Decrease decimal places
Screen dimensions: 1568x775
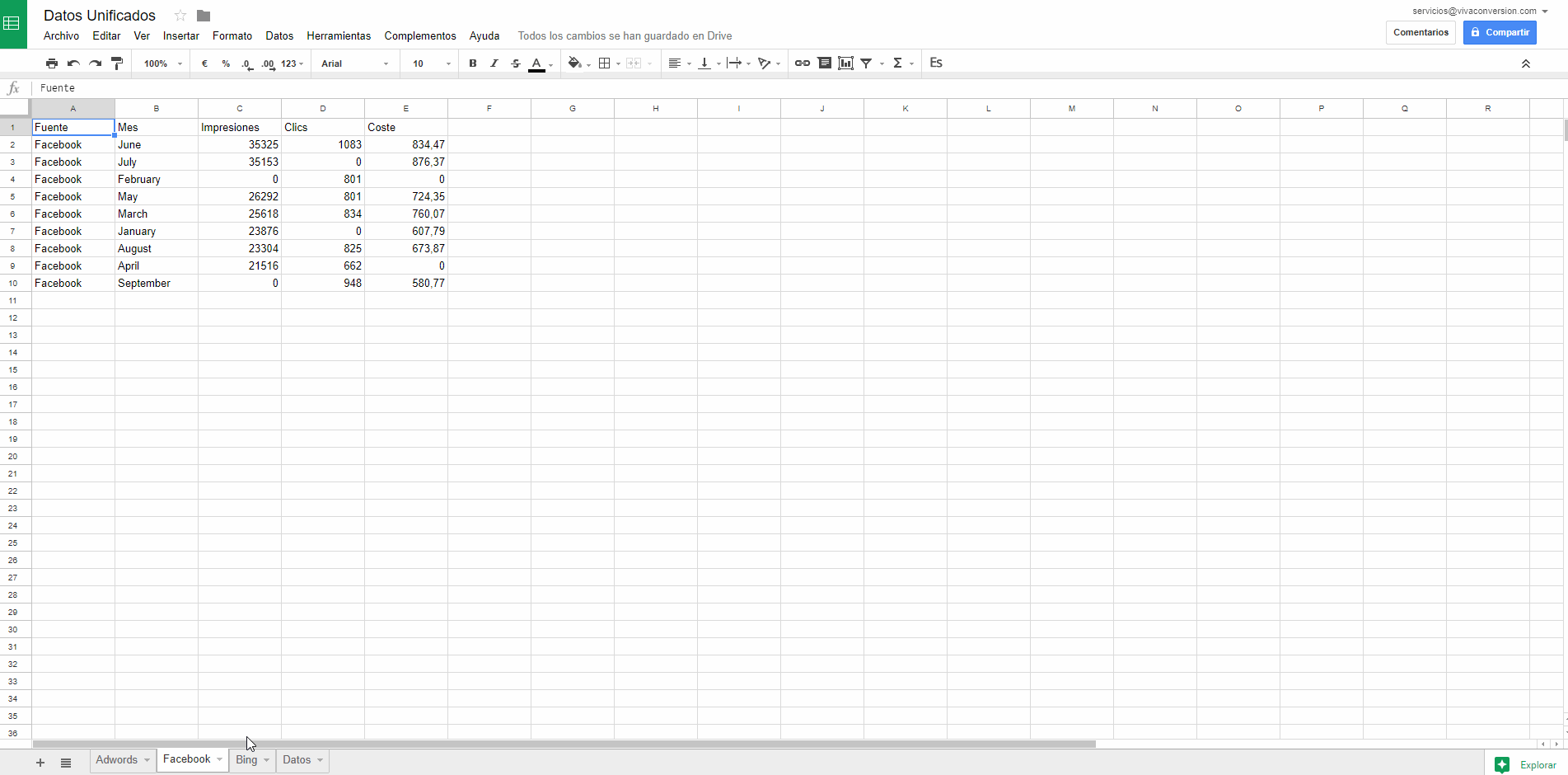pyautogui.click(x=247, y=63)
